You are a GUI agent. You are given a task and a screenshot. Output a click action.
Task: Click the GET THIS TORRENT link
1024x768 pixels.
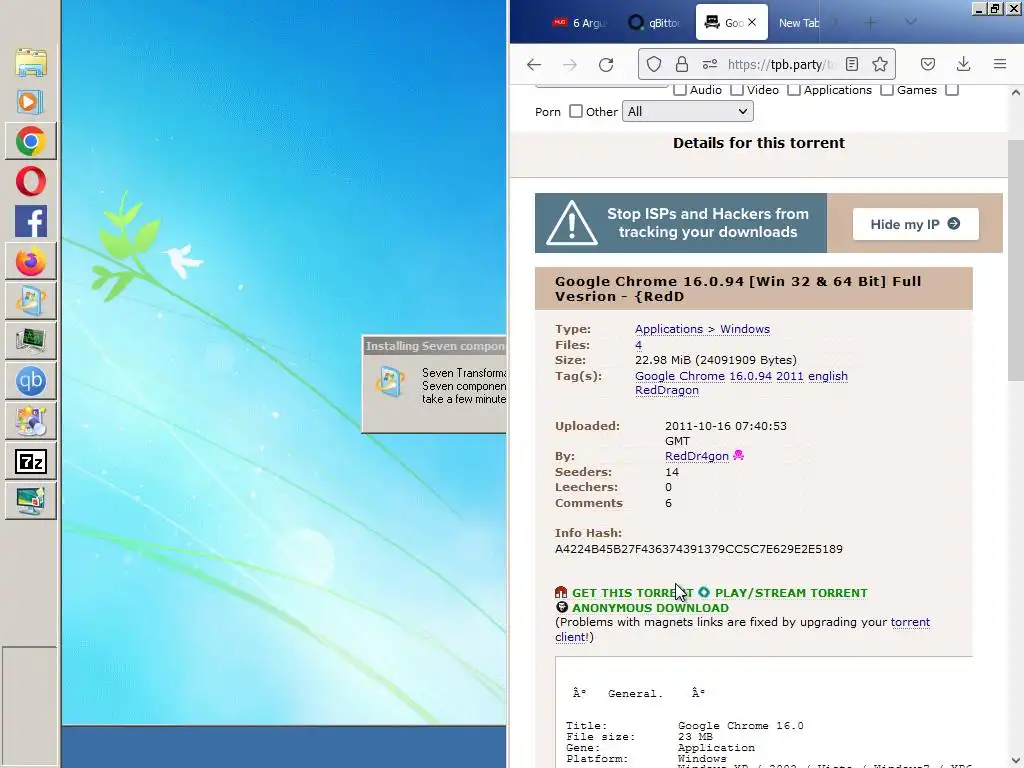pyautogui.click(x=632, y=593)
